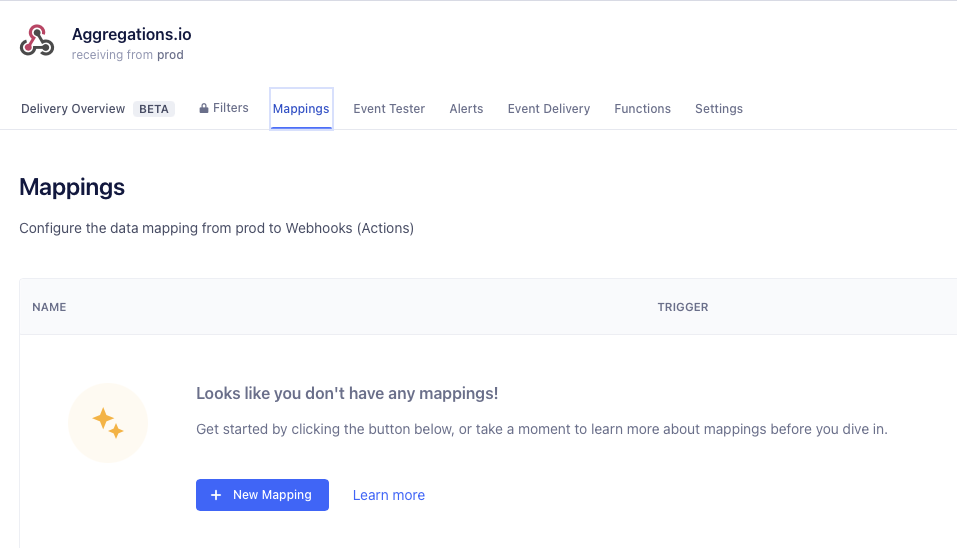
Task: Click the prod source link
Action: pos(170,55)
